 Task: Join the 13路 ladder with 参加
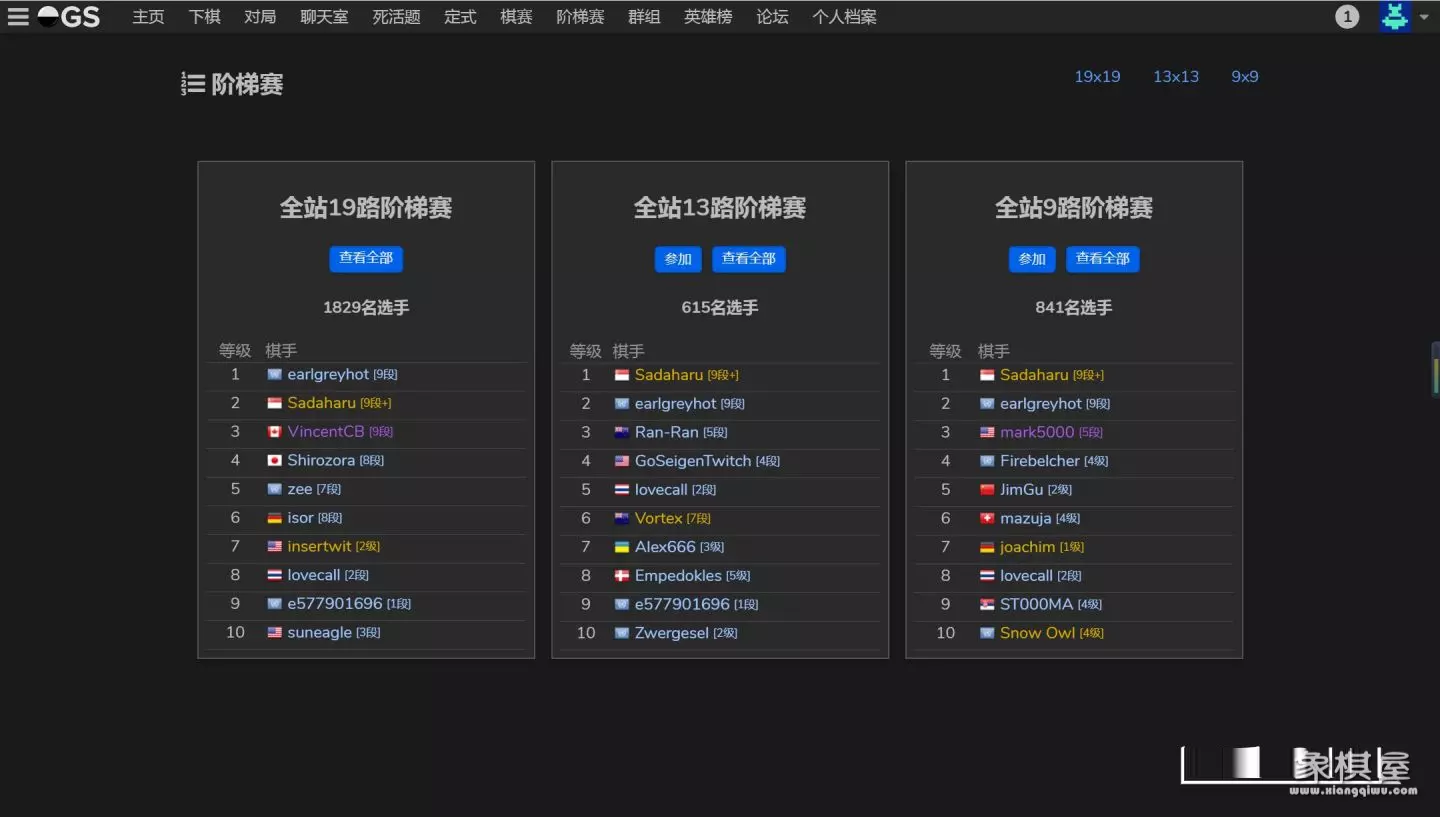tap(678, 259)
